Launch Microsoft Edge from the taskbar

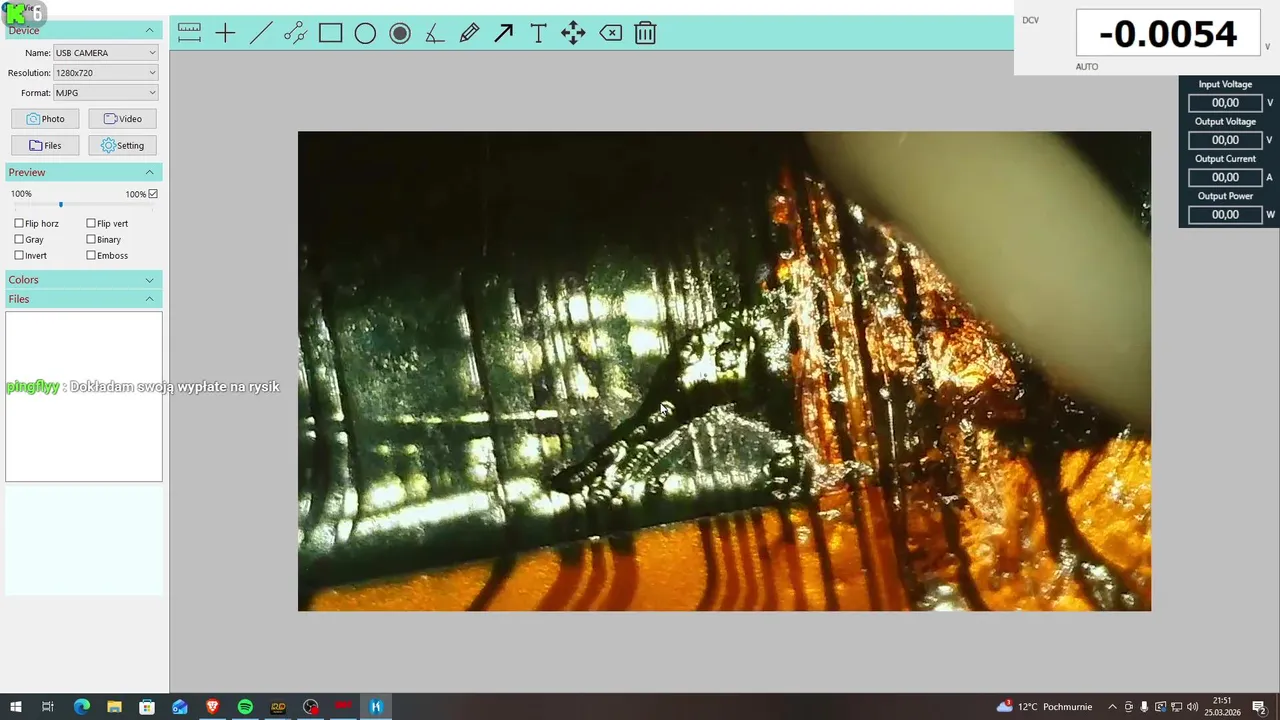tap(82, 707)
